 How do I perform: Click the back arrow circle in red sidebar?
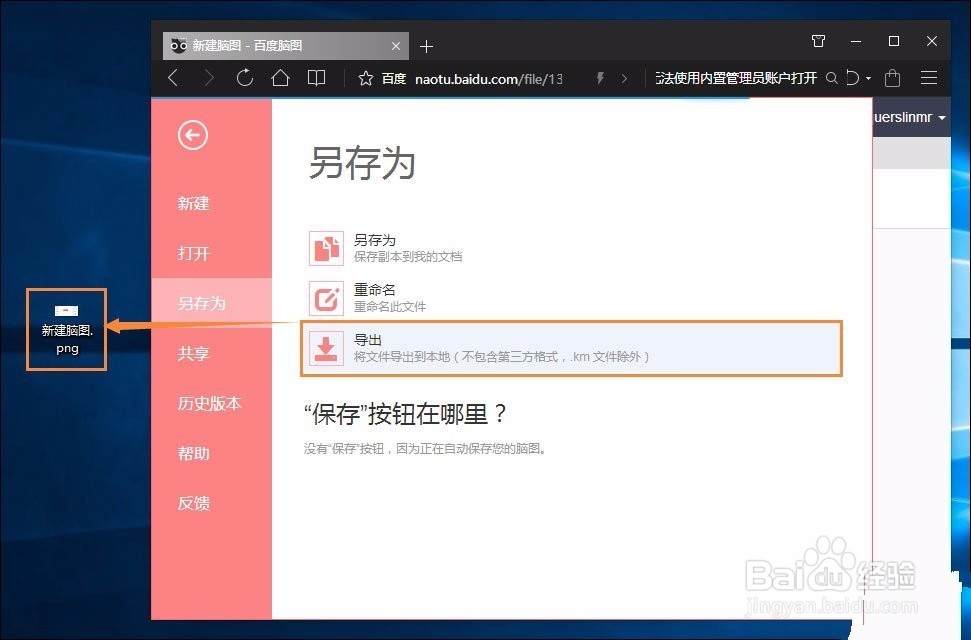click(193, 135)
